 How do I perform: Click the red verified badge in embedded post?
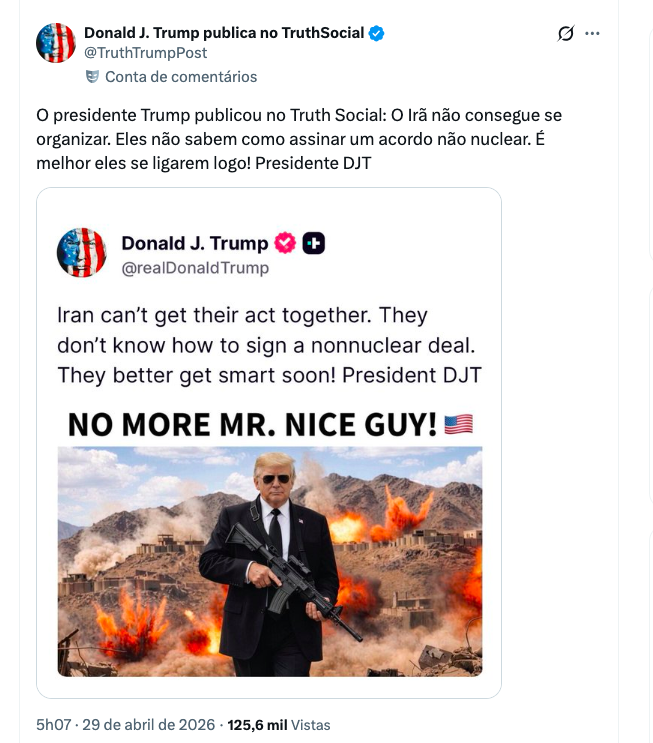(x=284, y=243)
